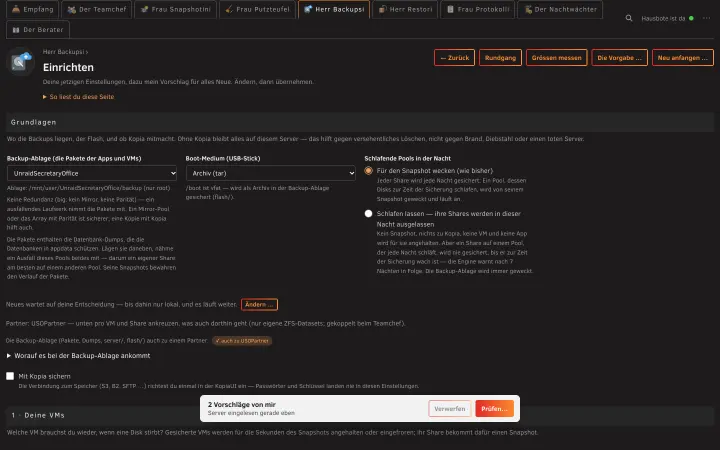Open the Herr Restori tab
Screen dimensions: 720x450
[405, 9]
